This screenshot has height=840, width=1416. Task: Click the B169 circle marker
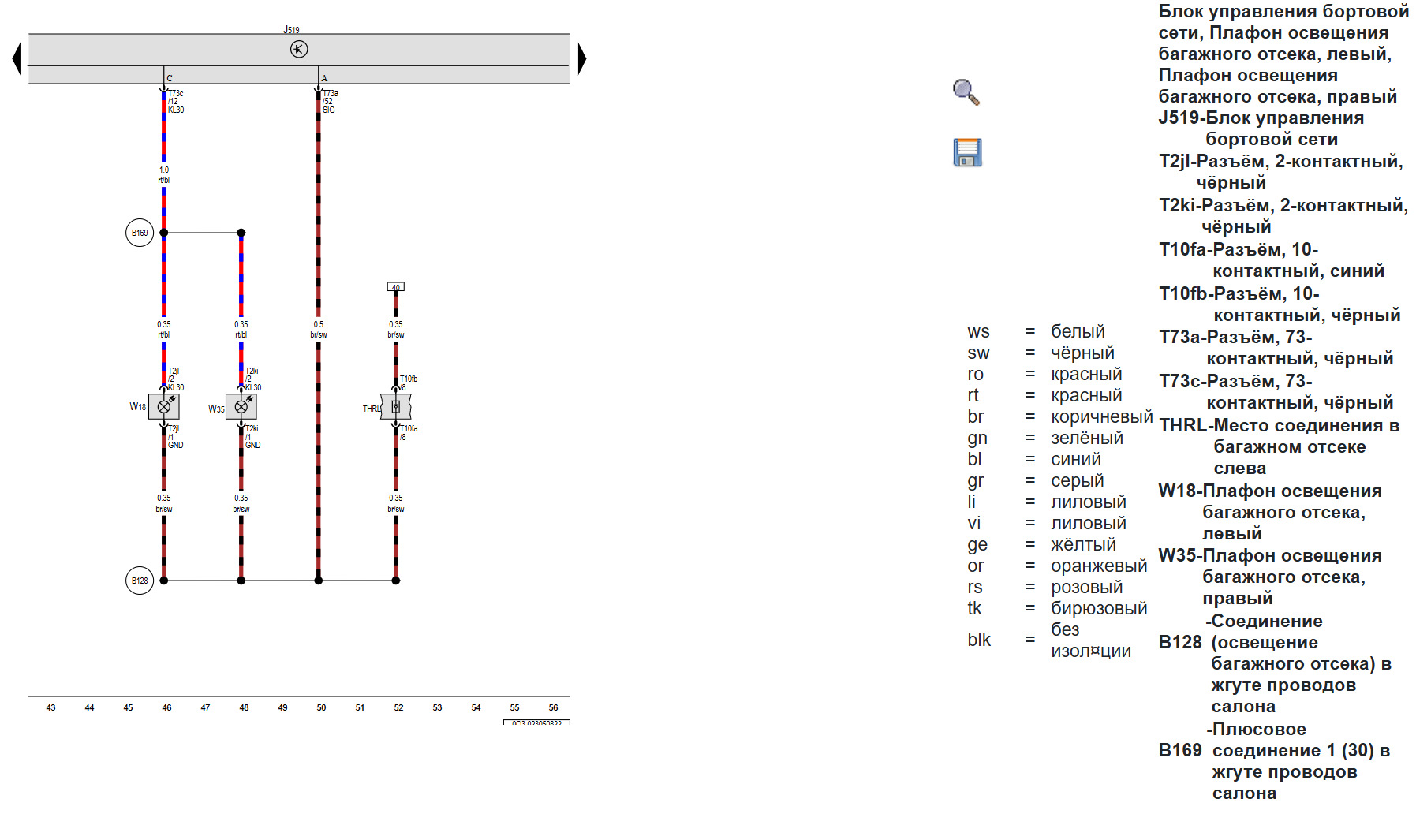pyautogui.click(x=140, y=233)
